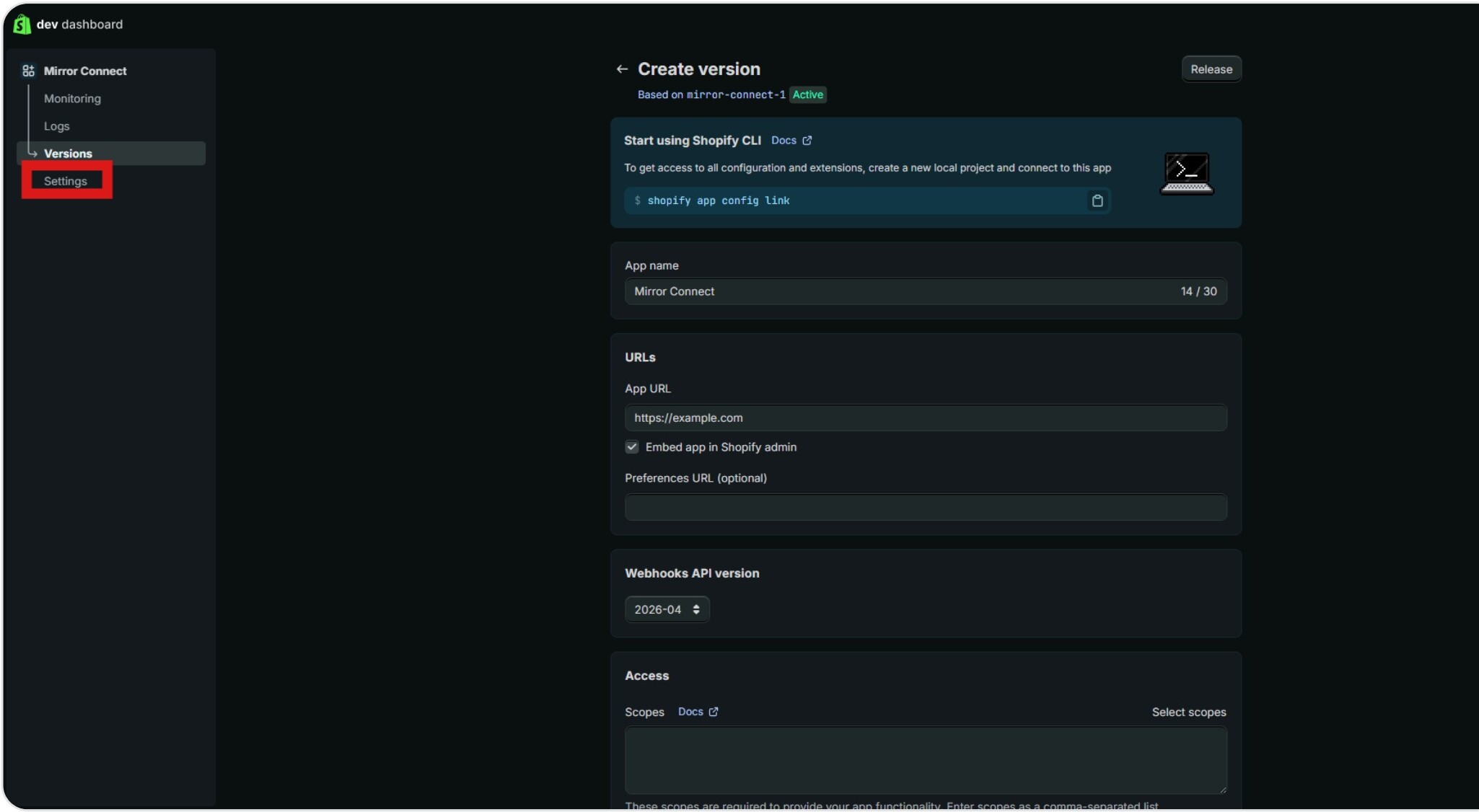The width and height of the screenshot is (1479, 812).
Task: Click the Preferences URL input field
Action: (x=926, y=507)
